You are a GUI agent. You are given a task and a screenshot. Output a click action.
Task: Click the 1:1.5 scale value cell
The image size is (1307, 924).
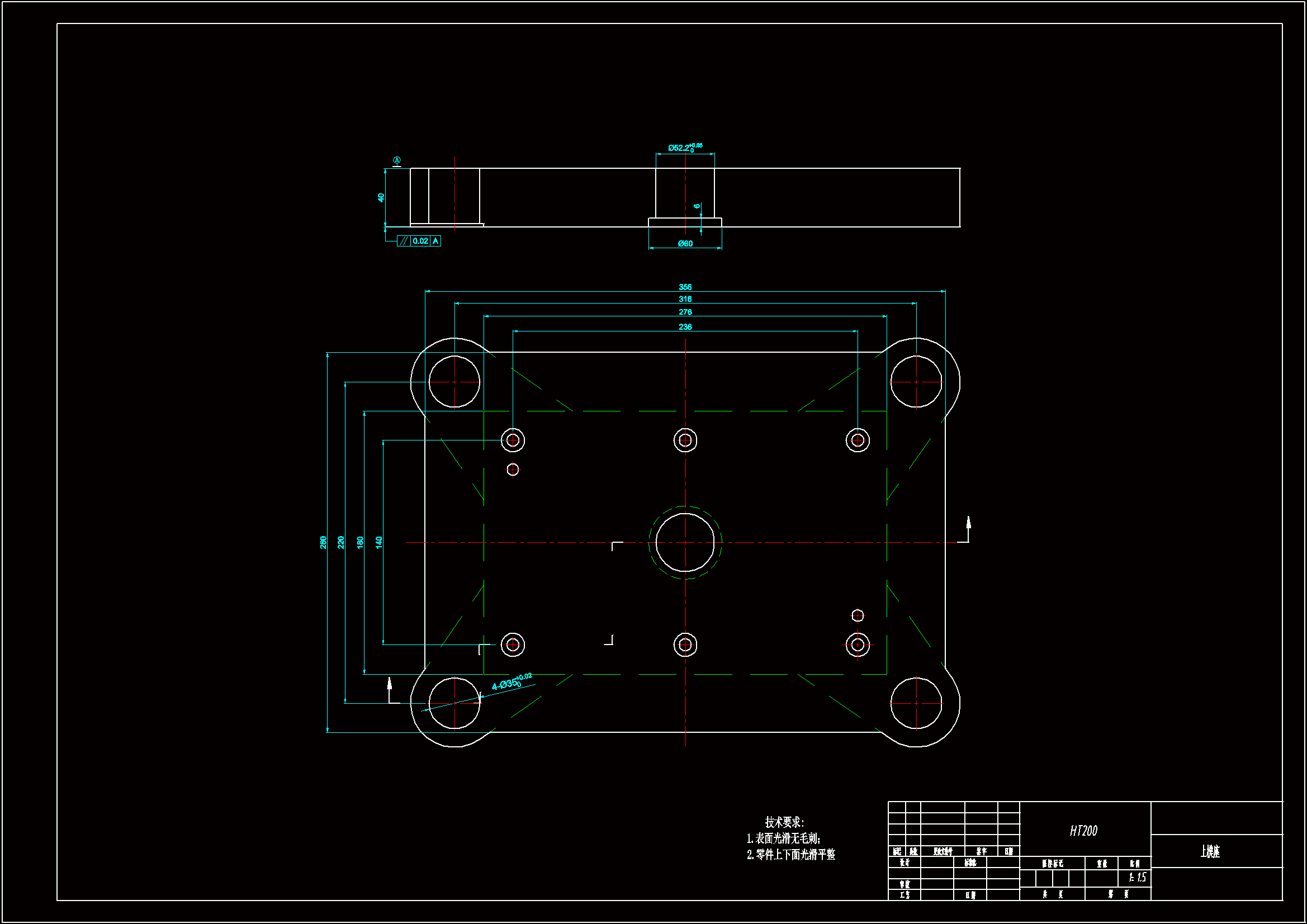click(x=1138, y=878)
